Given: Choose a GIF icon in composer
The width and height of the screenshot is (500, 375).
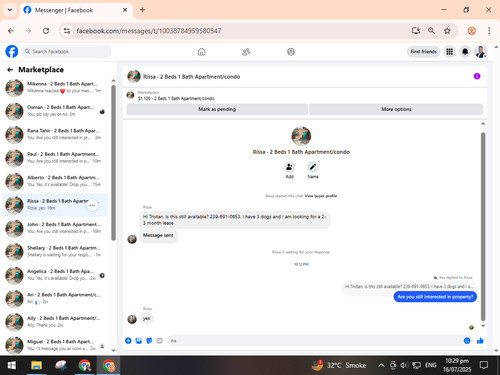Looking at the screenshot, I should click(159, 341).
